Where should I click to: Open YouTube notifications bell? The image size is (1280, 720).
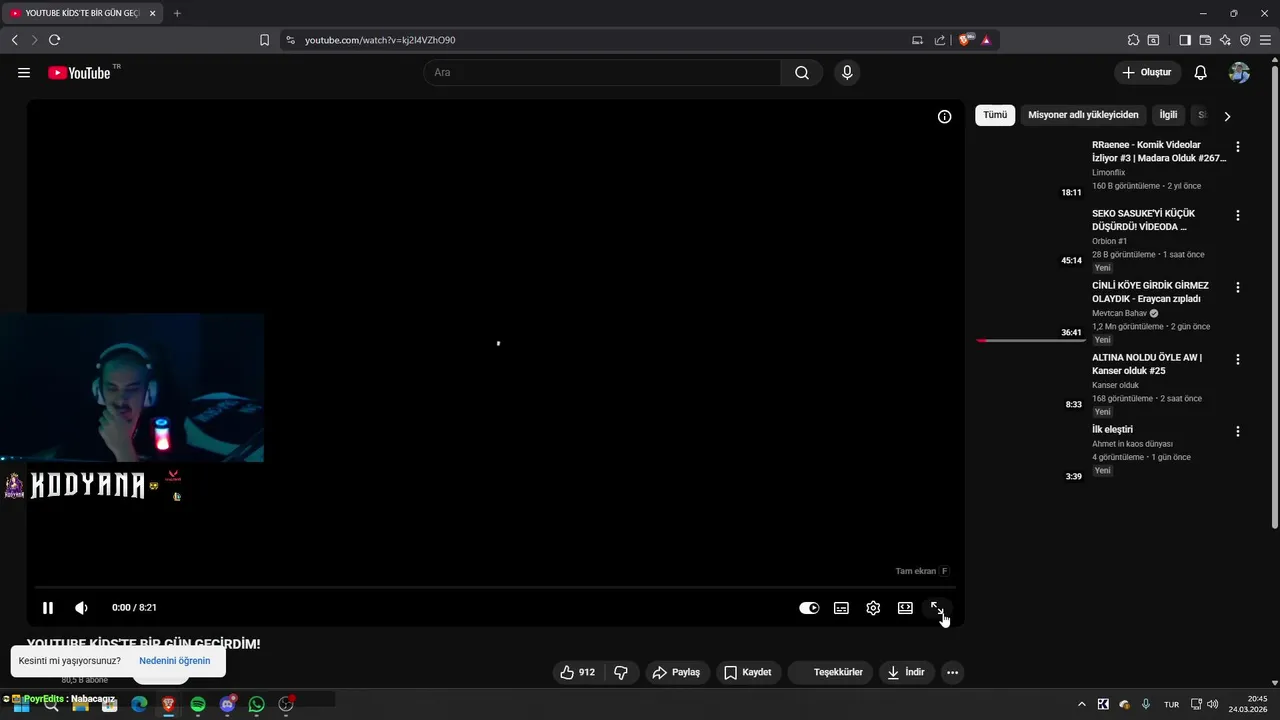click(1201, 73)
